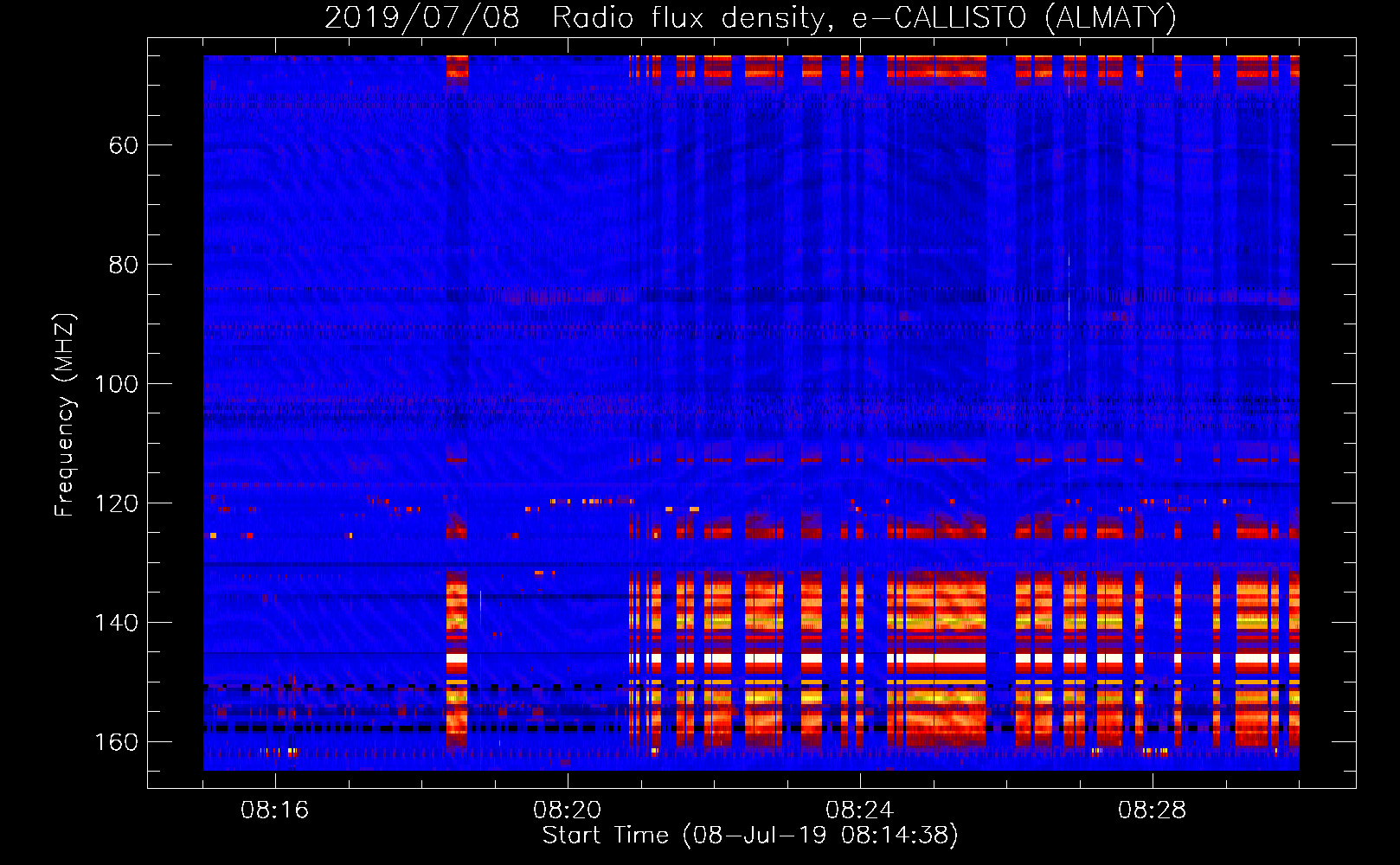Click the 100 frequency tick label

116,384
